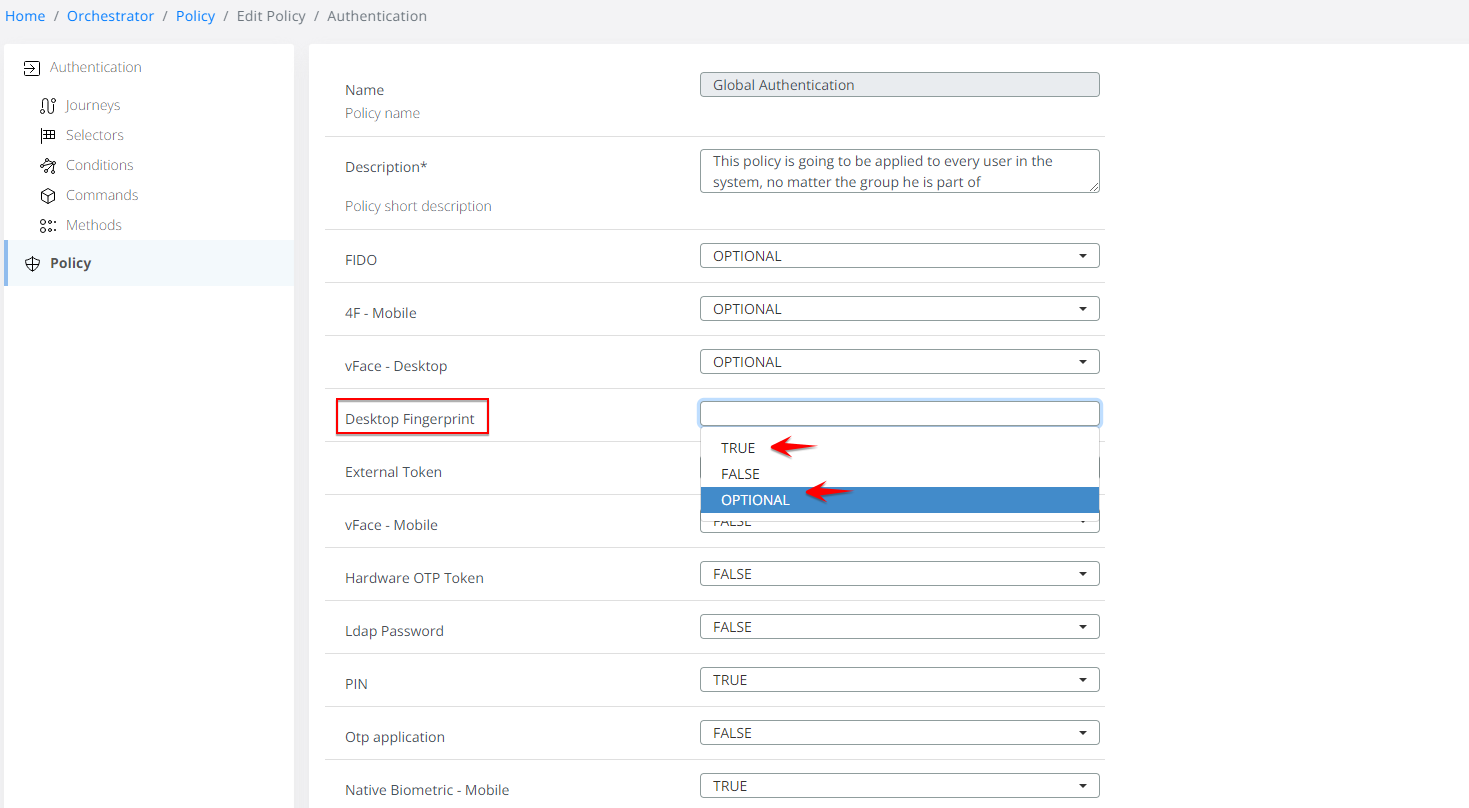Edit the policy Description text area

click(x=899, y=171)
